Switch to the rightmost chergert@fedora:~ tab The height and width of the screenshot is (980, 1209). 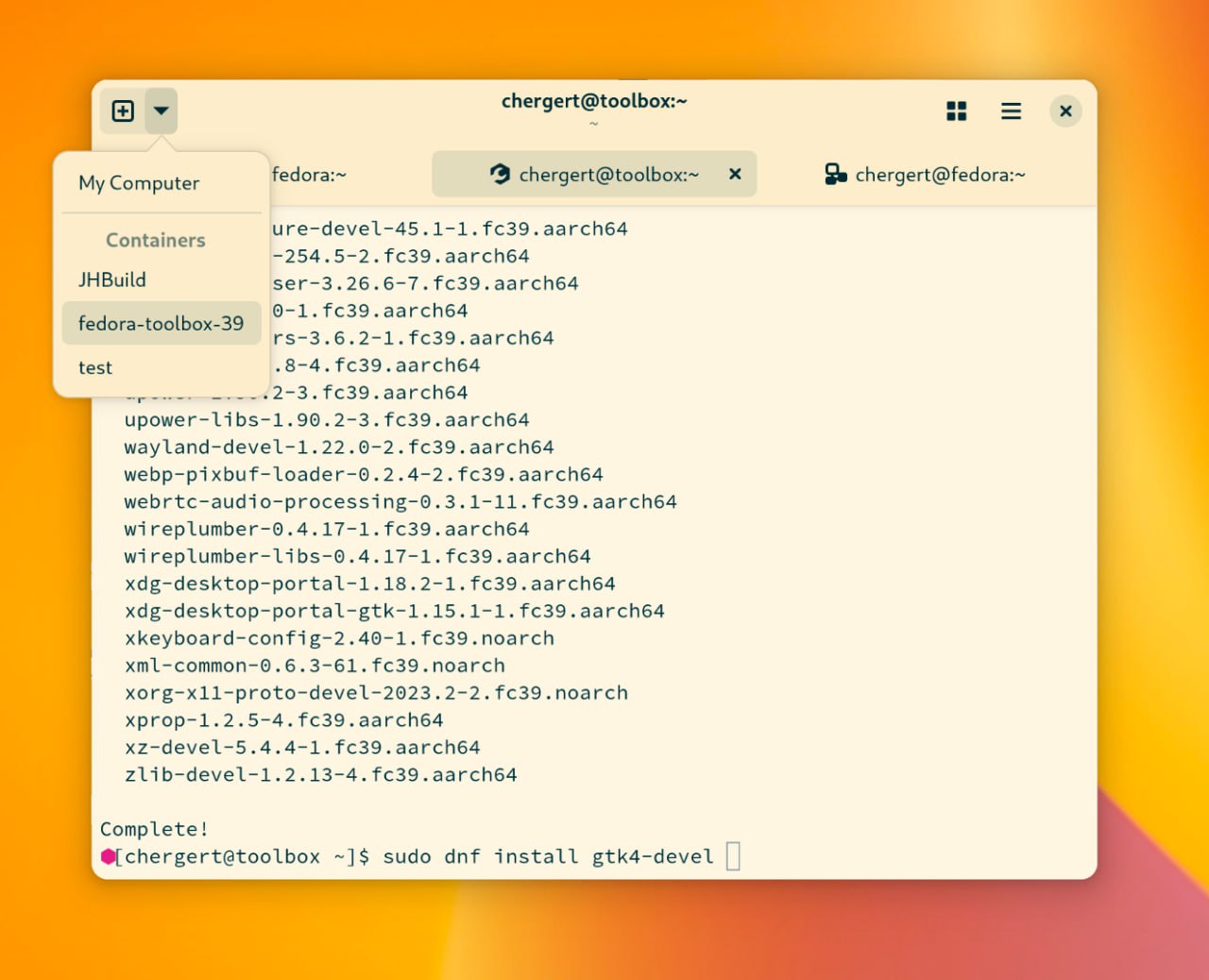[926, 174]
